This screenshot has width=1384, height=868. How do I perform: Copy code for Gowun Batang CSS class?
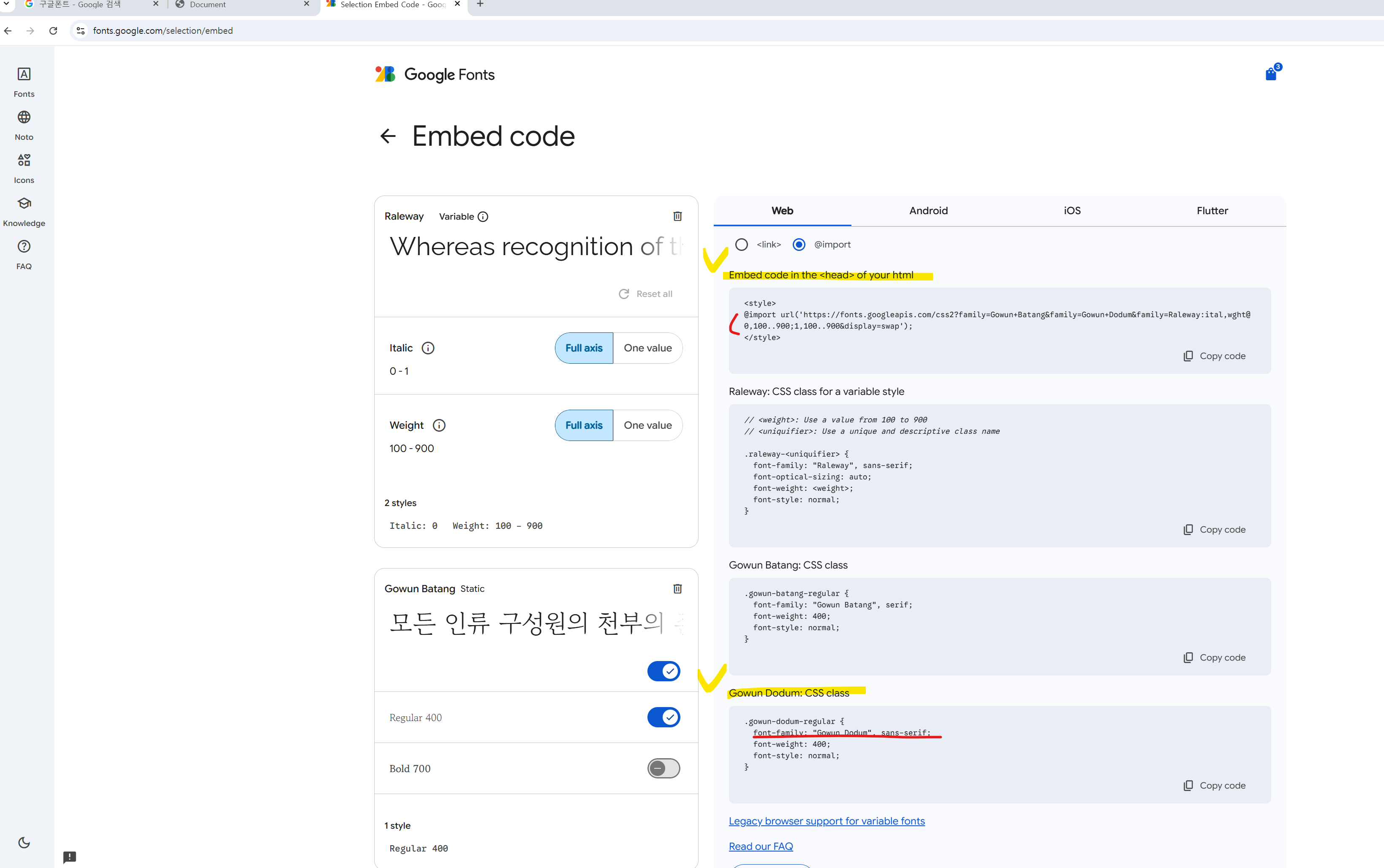[1215, 657]
